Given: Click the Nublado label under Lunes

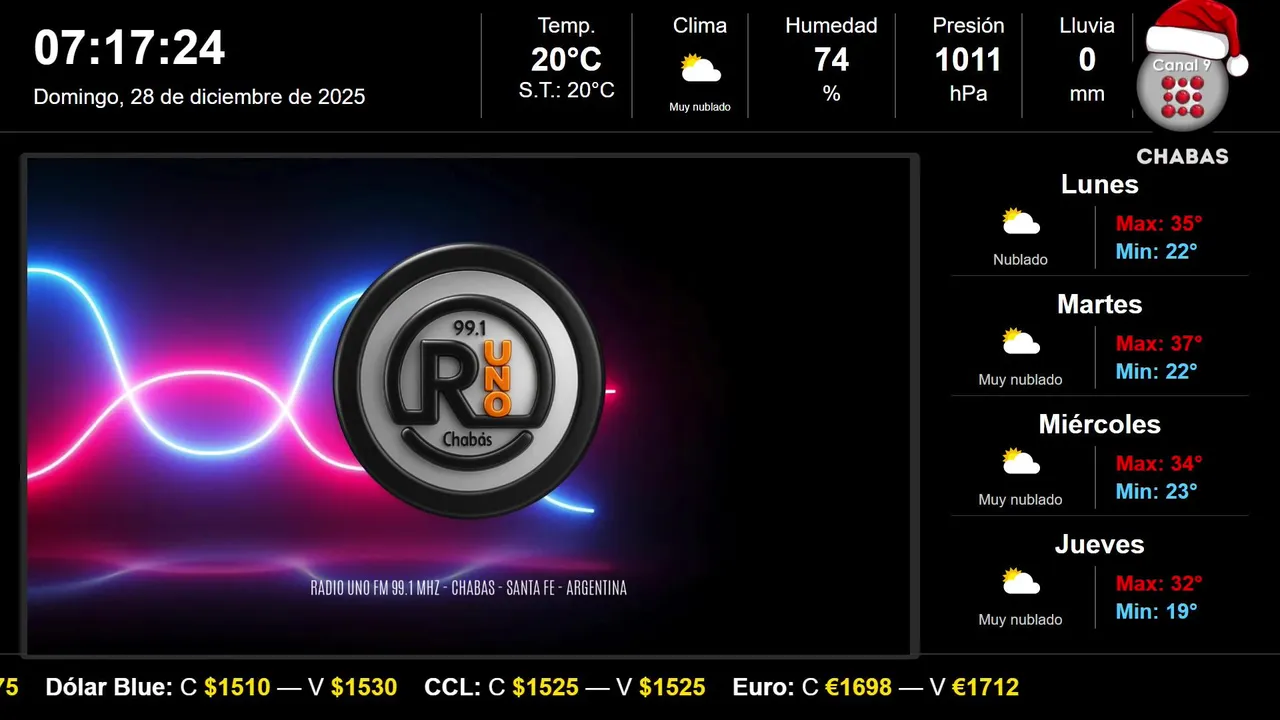Looking at the screenshot, I should [x=1020, y=260].
